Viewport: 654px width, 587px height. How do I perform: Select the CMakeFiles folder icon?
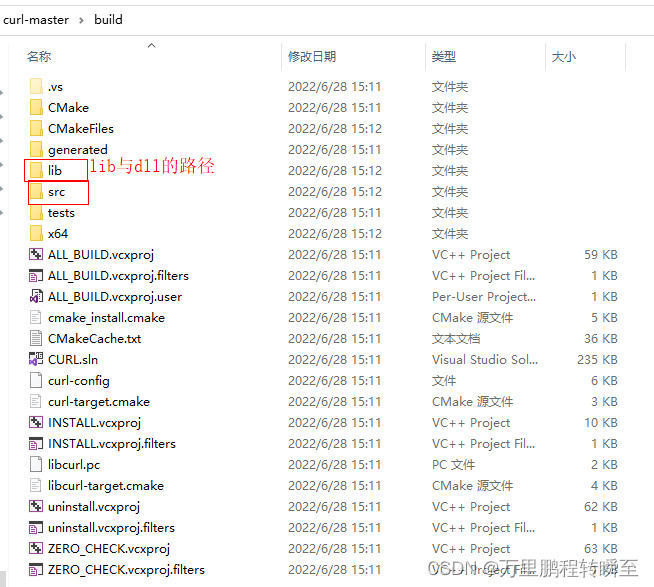[36, 128]
